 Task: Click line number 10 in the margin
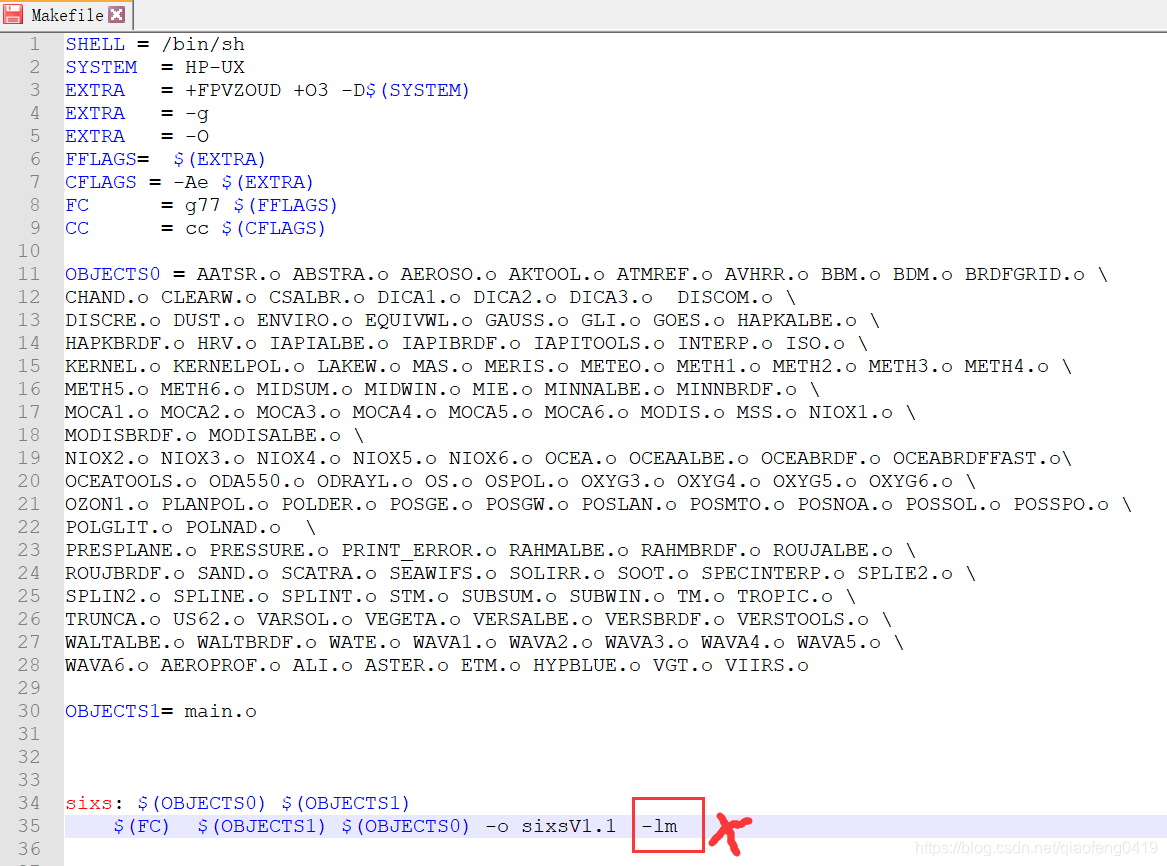click(x=29, y=251)
